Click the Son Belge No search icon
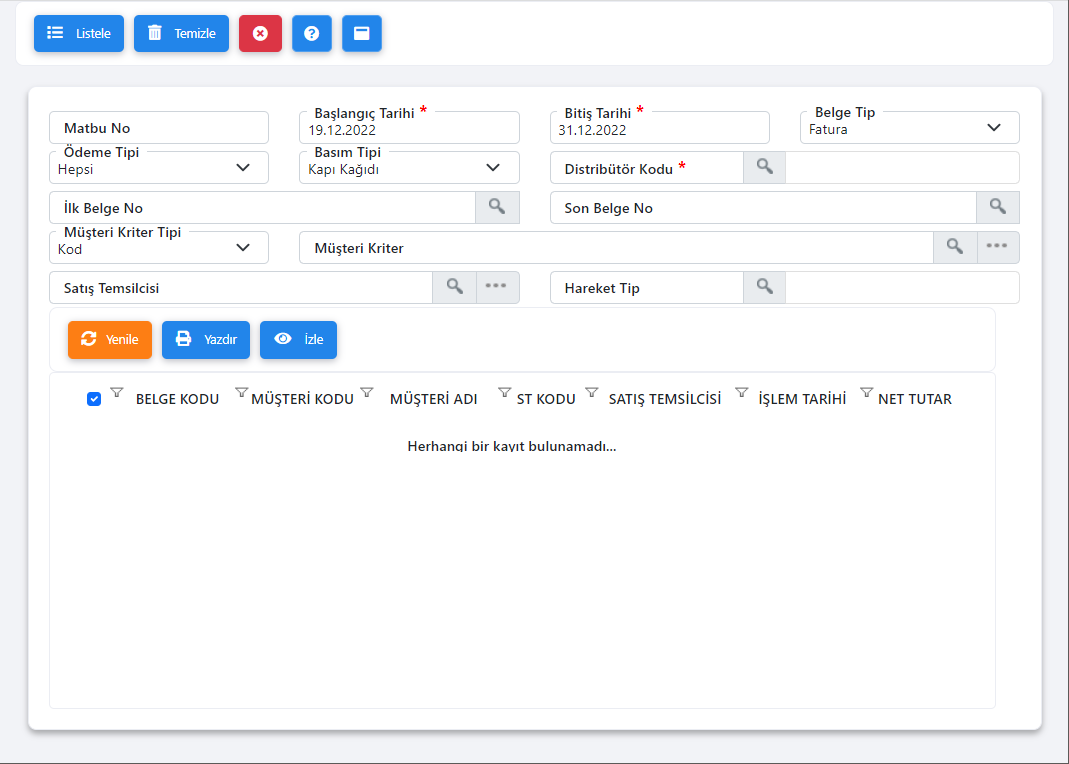 click(x=997, y=207)
